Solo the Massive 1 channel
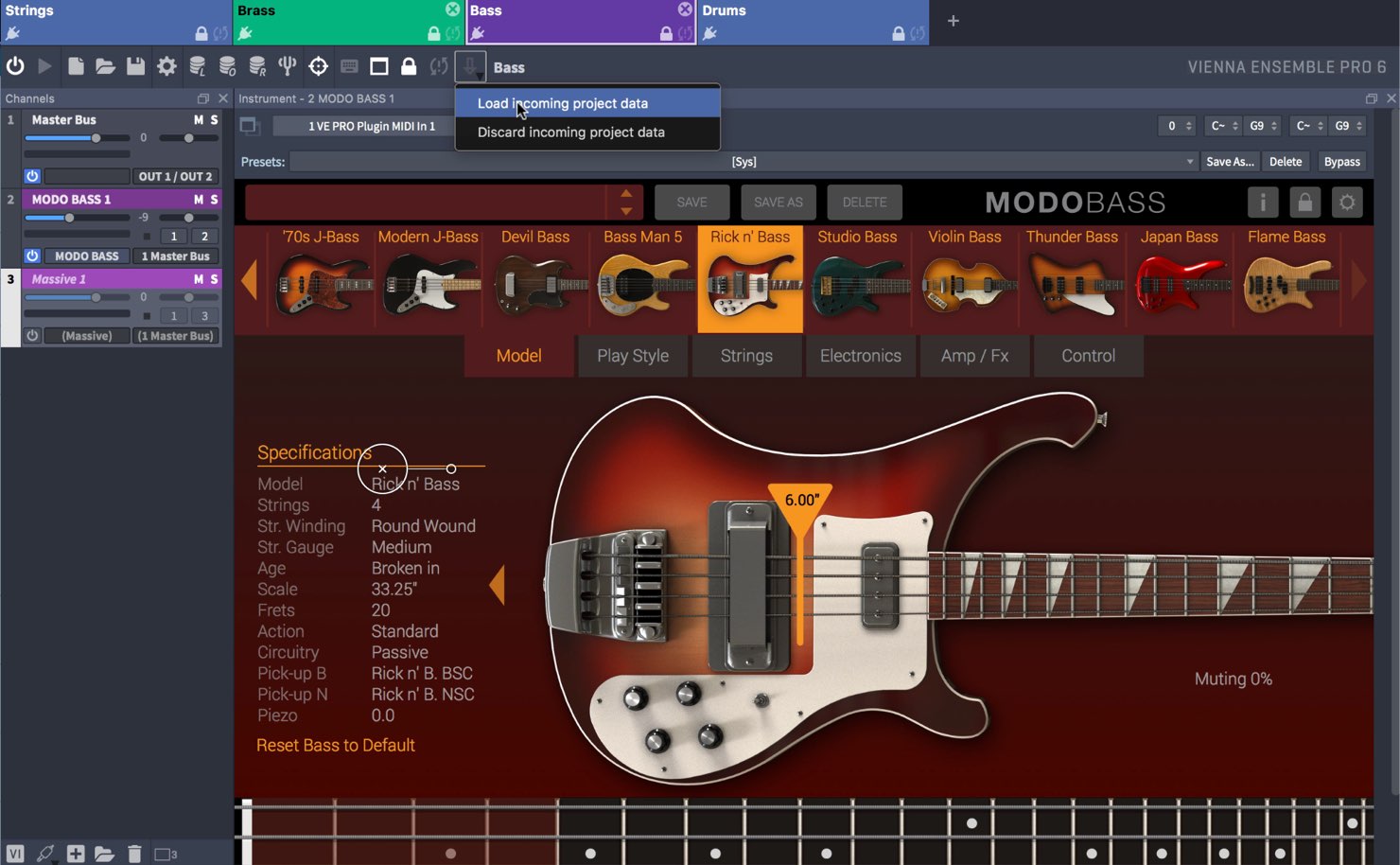The image size is (1400, 865). (214, 279)
